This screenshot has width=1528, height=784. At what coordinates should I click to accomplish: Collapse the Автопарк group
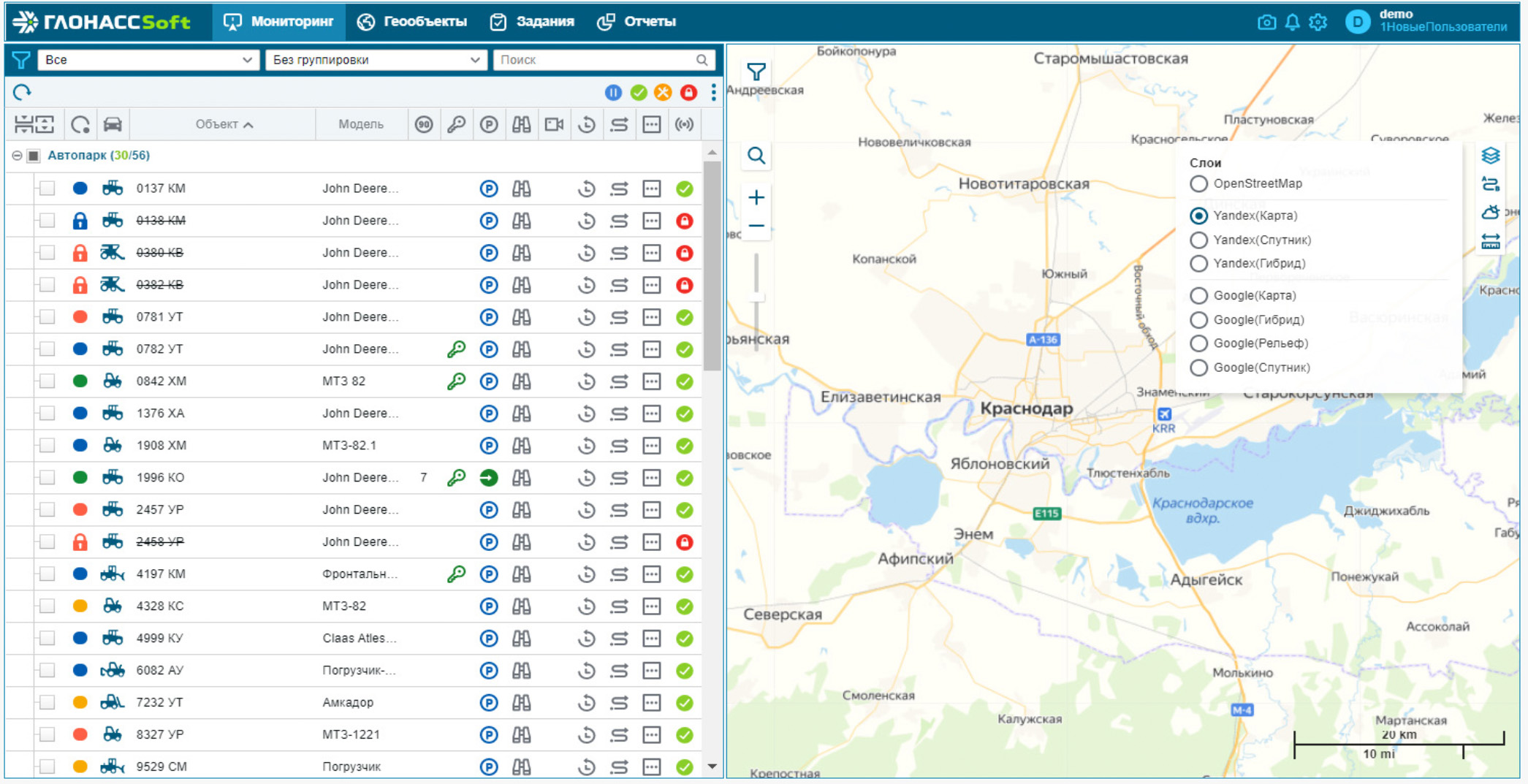pos(17,156)
